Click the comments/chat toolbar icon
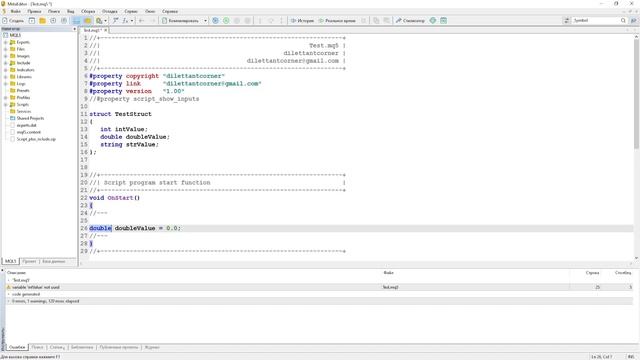 point(386,20)
